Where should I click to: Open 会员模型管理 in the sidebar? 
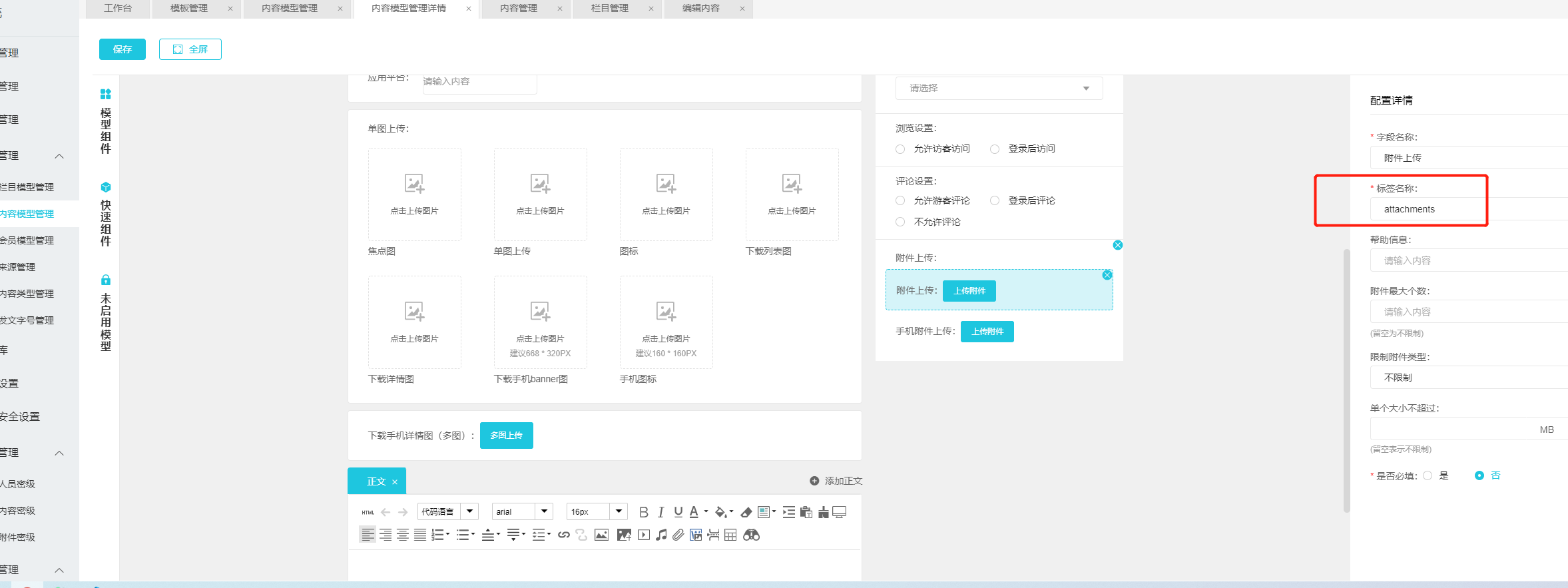[27, 240]
